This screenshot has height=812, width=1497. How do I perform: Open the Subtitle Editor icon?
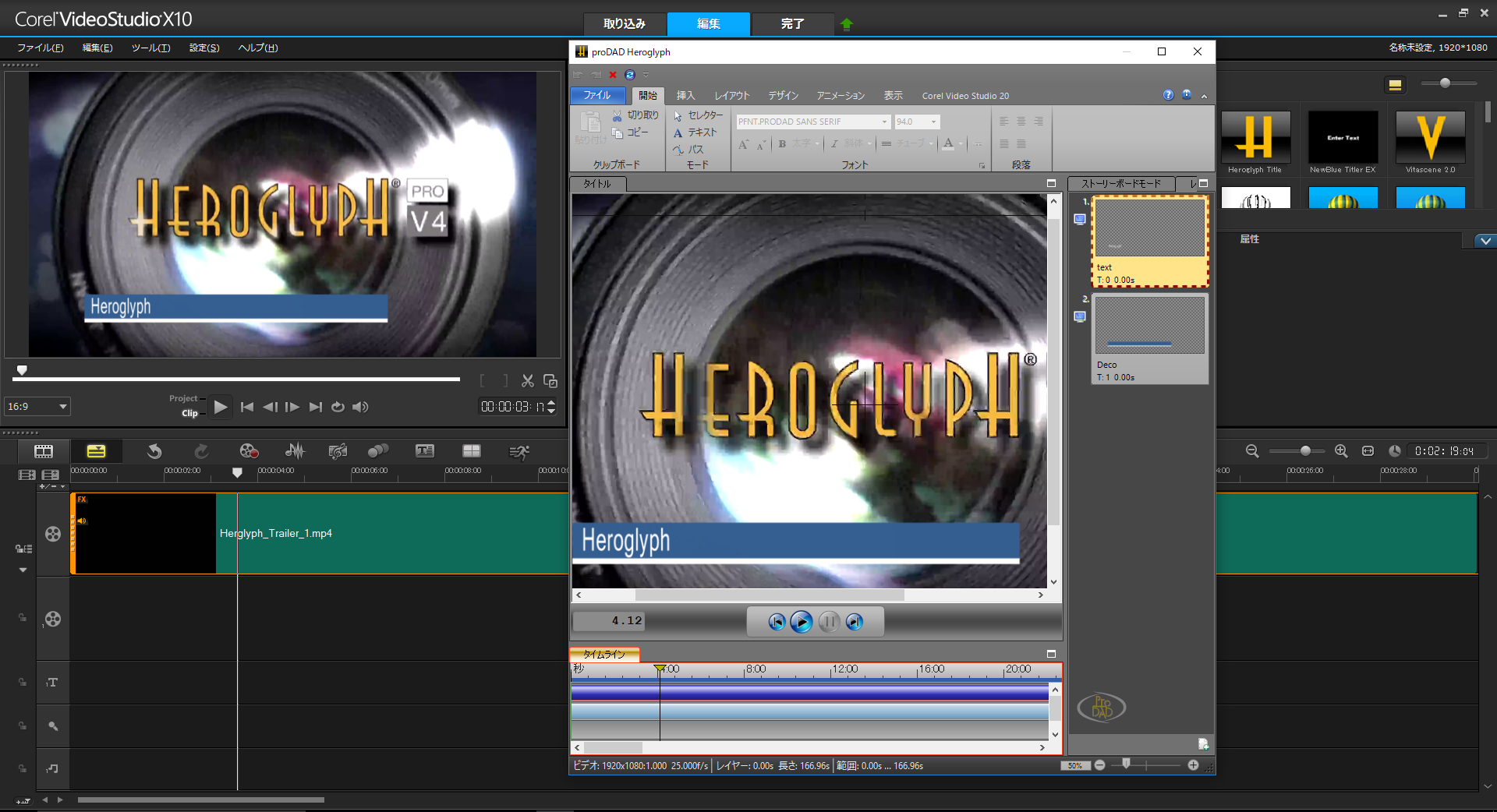(425, 451)
